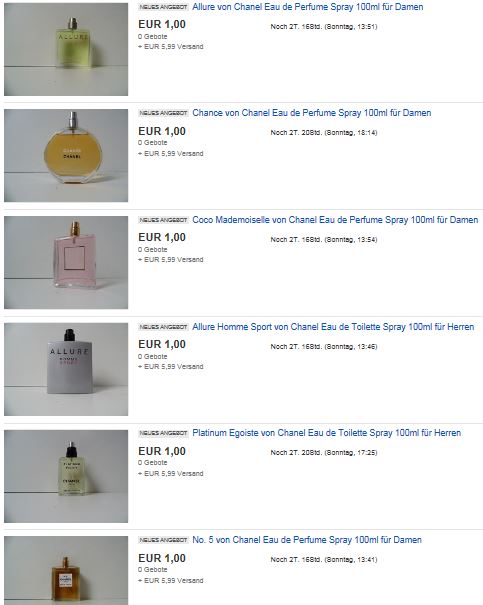483x605 pixels.
Task: Click the green Allure perfume bottle thumbnail
Action: coord(66,49)
